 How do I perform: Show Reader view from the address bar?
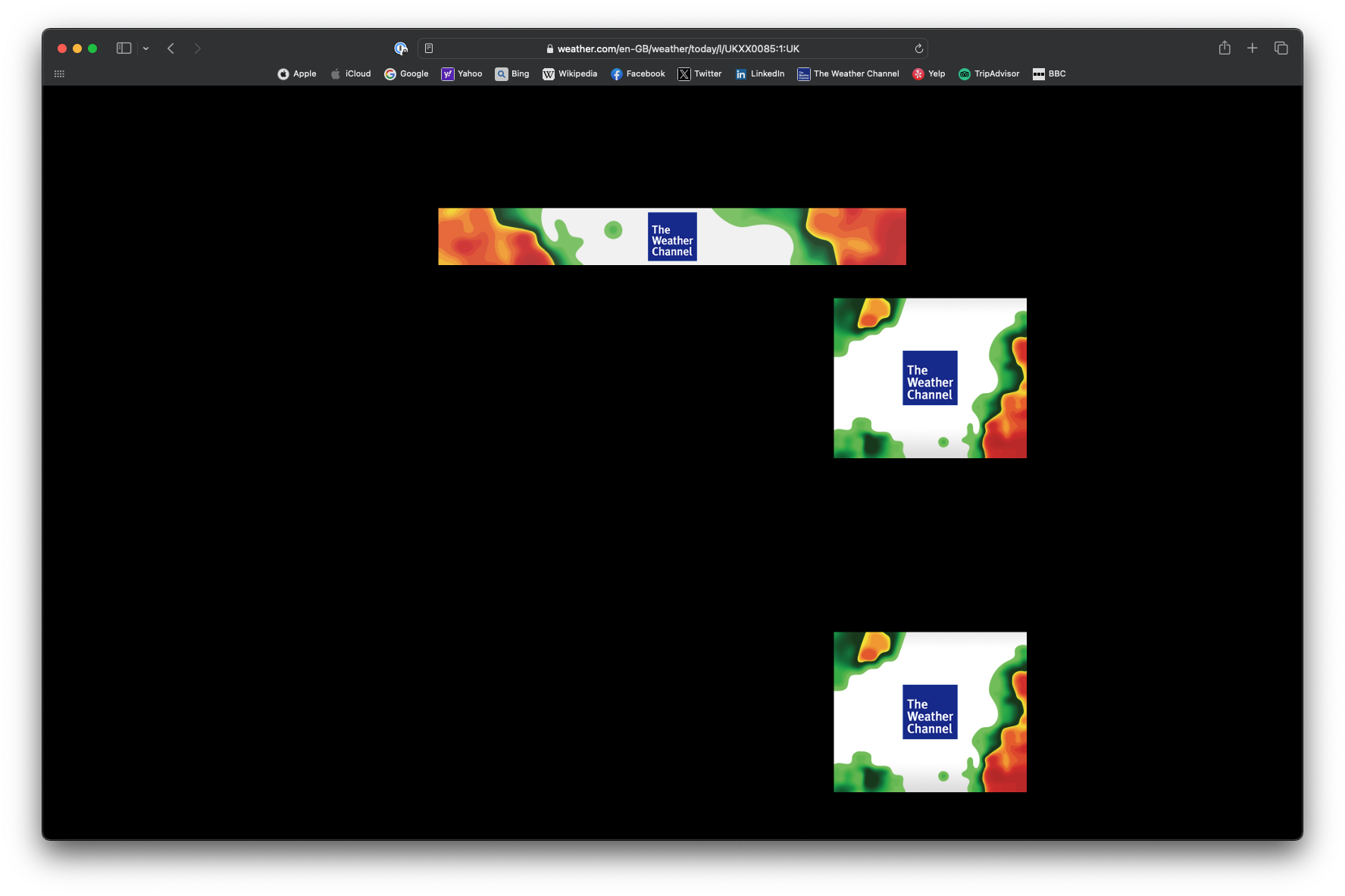pos(429,48)
